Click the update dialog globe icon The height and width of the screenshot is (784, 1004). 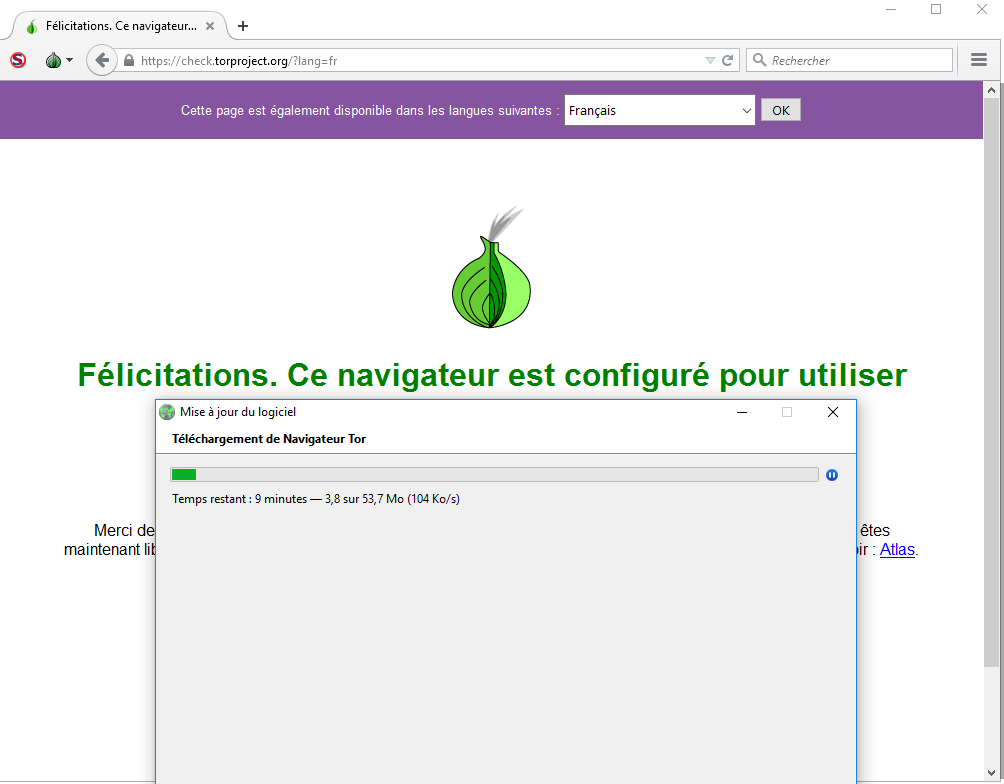point(167,412)
